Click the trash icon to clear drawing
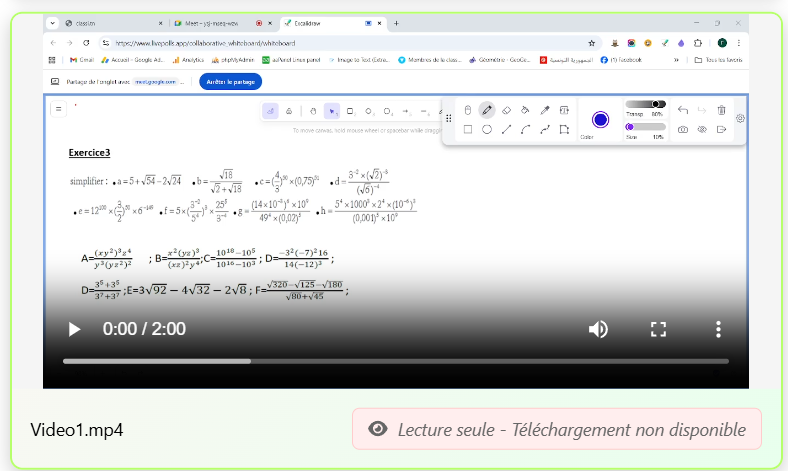The image size is (788, 471). 721,110
